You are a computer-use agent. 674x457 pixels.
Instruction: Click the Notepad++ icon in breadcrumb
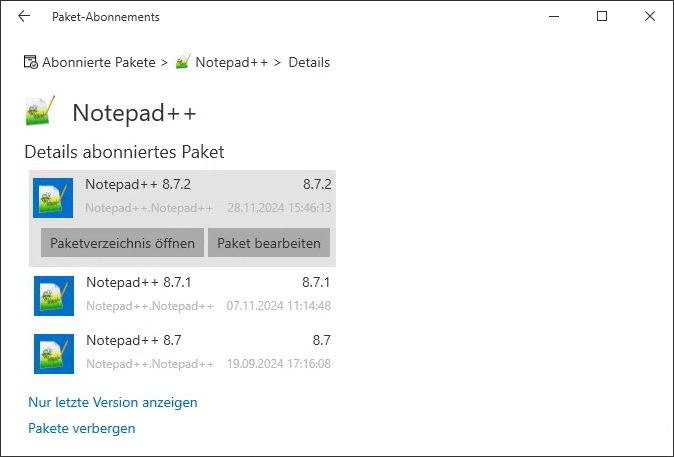tap(183, 62)
